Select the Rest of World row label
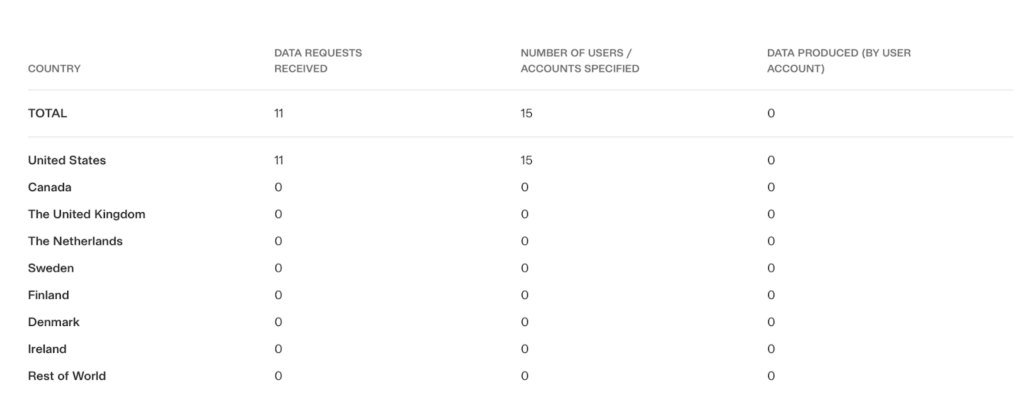This screenshot has width=1024, height=413. click(66, 376)
